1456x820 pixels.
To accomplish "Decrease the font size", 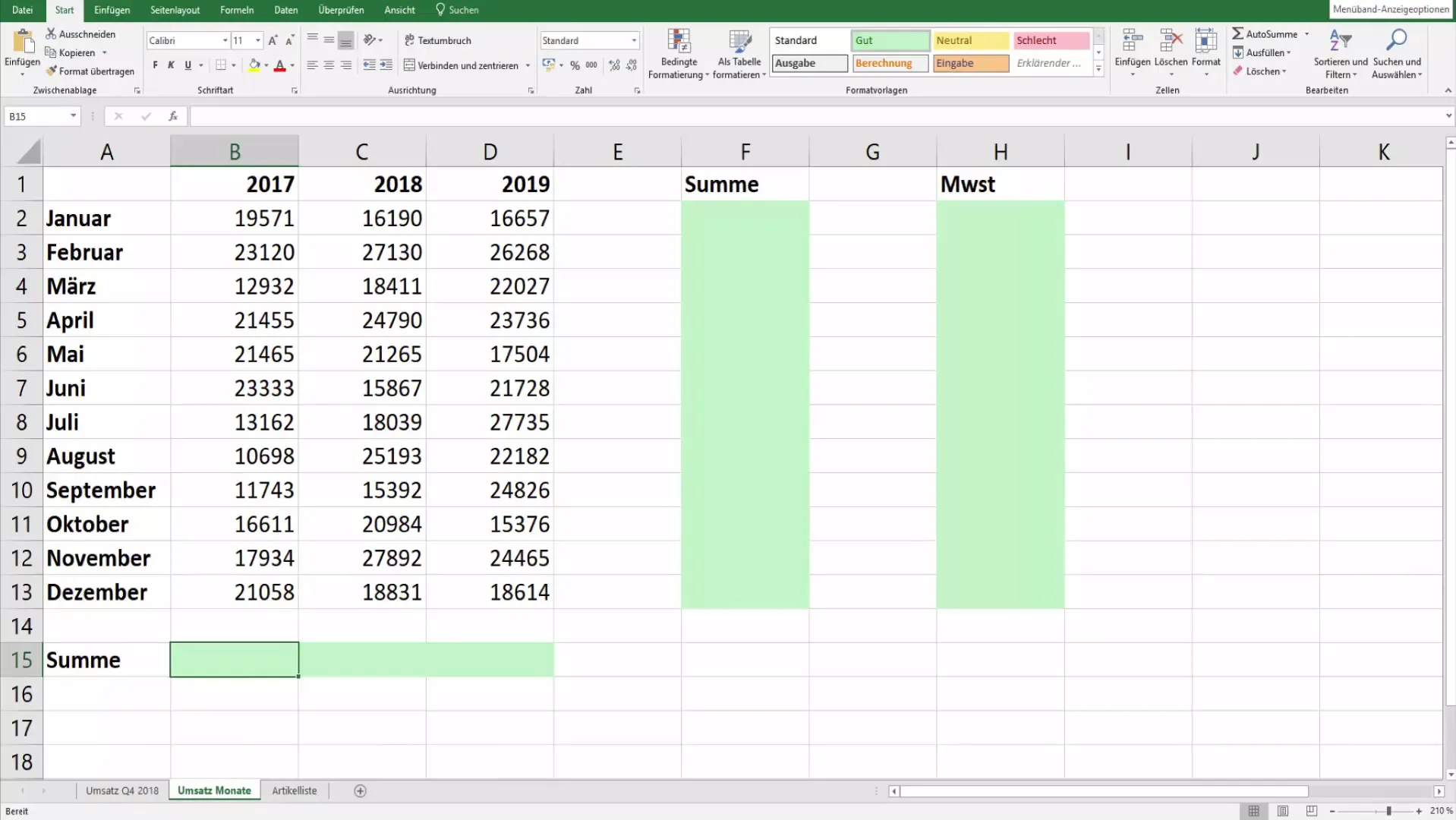I will coord(290,40).
